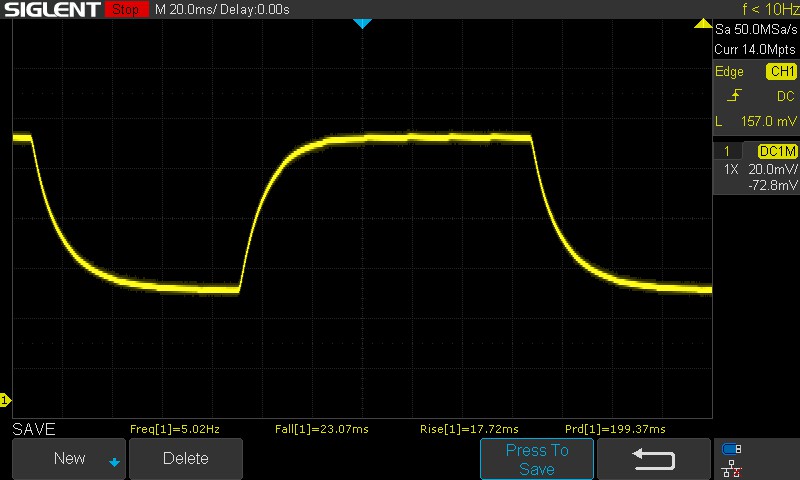Click the -72.8mV offset value
800x480 pixels.
tap(772, 185)
